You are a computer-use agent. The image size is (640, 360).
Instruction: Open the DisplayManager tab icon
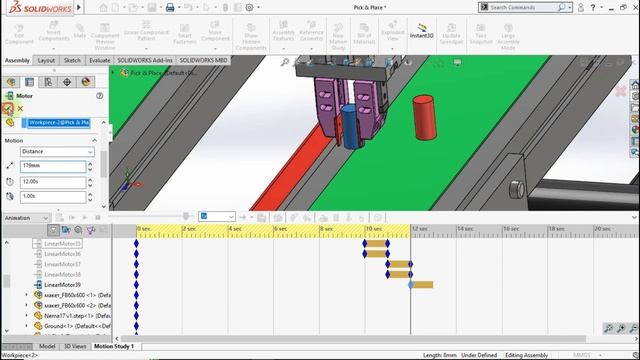(86, 82)
